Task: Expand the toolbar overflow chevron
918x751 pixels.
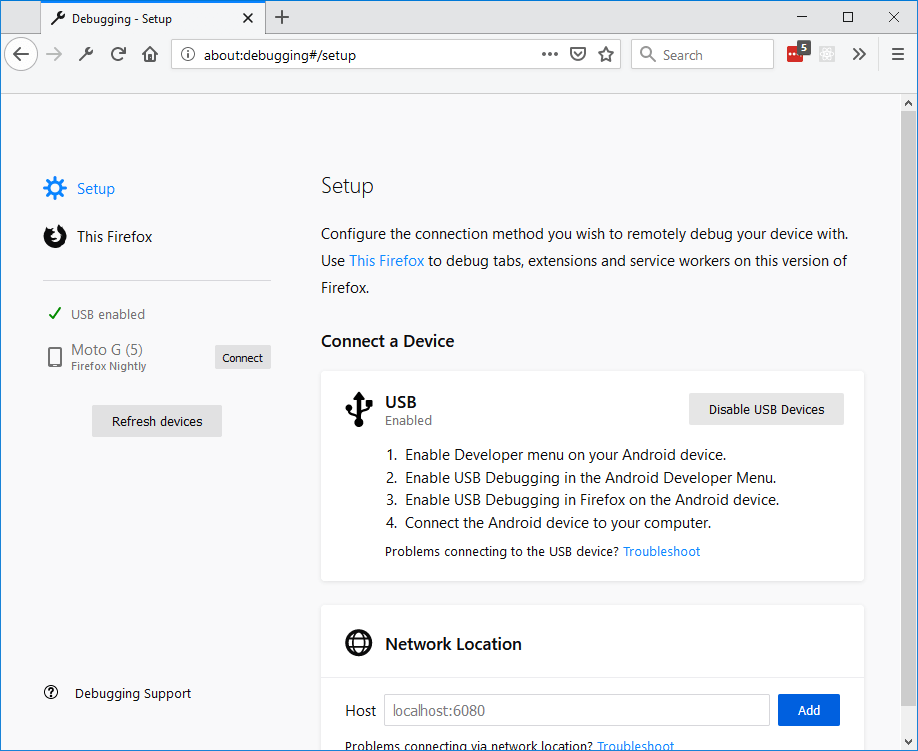Action: [859, 54]
